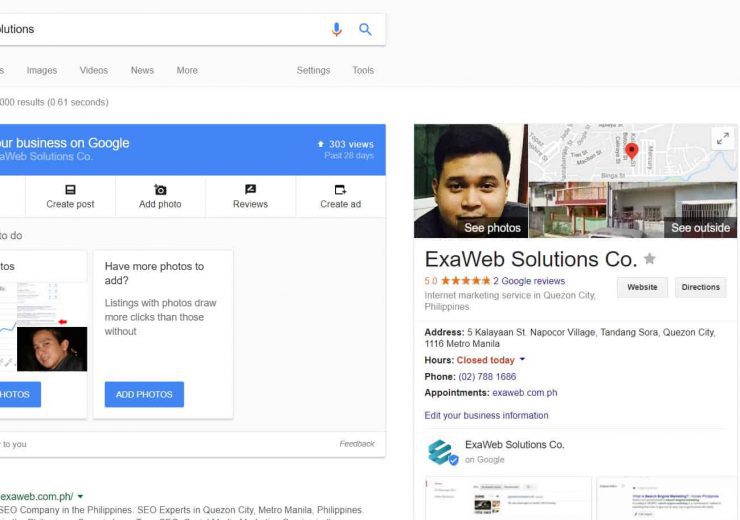Open See photos thumbnail
740x520 pixels.
click(471, 181)
